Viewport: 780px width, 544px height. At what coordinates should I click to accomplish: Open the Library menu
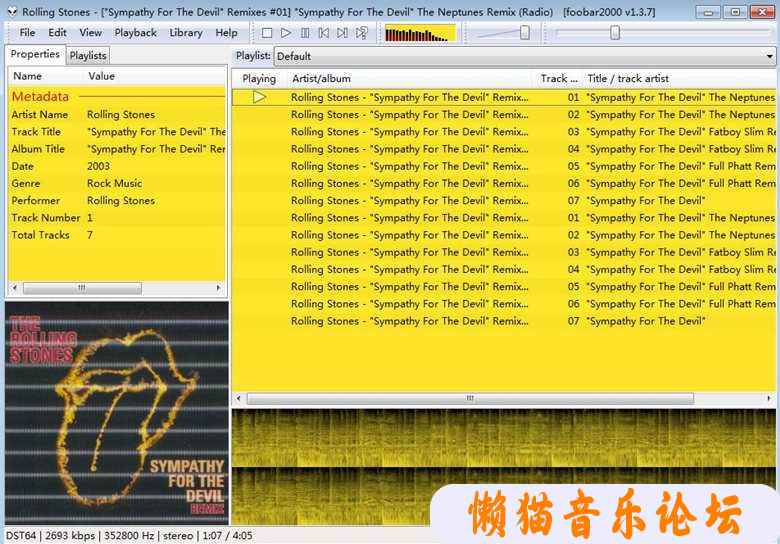pos(186,33)
